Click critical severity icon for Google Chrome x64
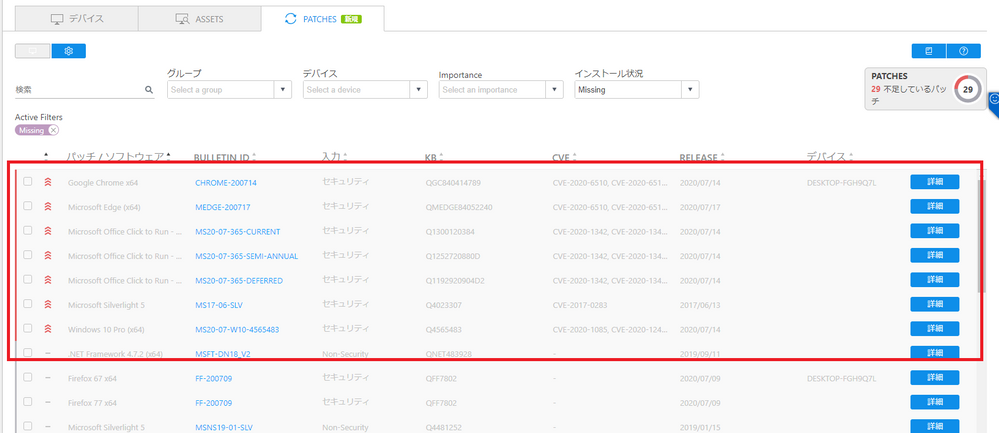This screenshot has height=433, width=999. click(x=47, y=183)
